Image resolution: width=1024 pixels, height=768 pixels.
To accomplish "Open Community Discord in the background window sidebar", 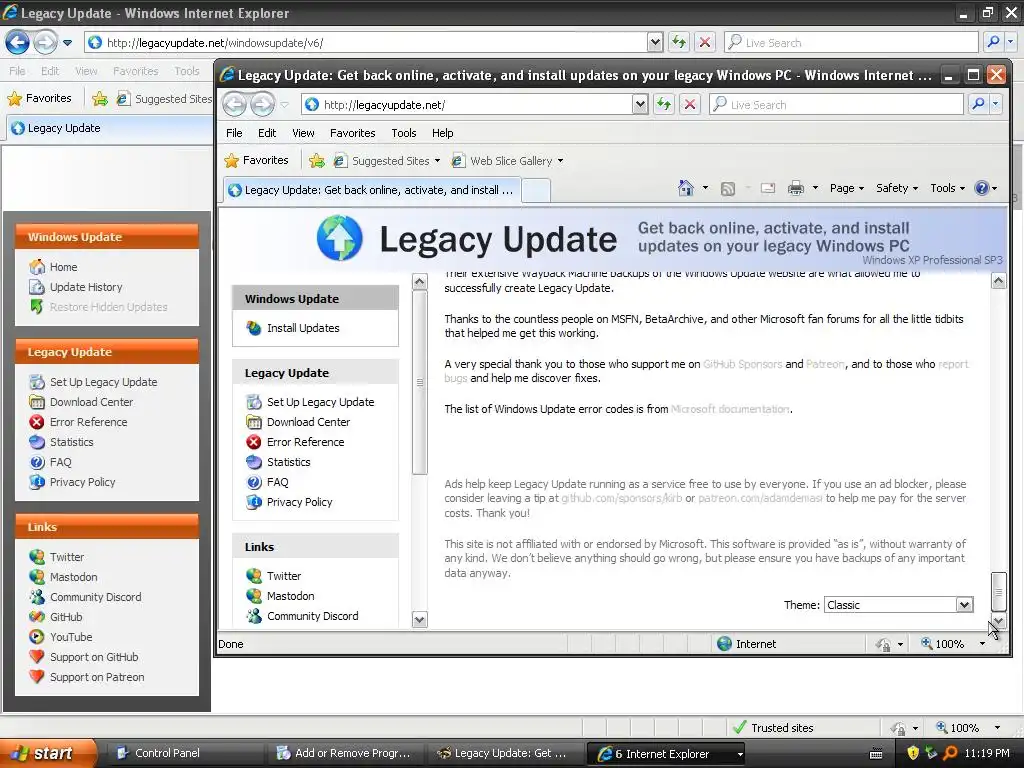I will pyautogui.click(x=96, y=597).
